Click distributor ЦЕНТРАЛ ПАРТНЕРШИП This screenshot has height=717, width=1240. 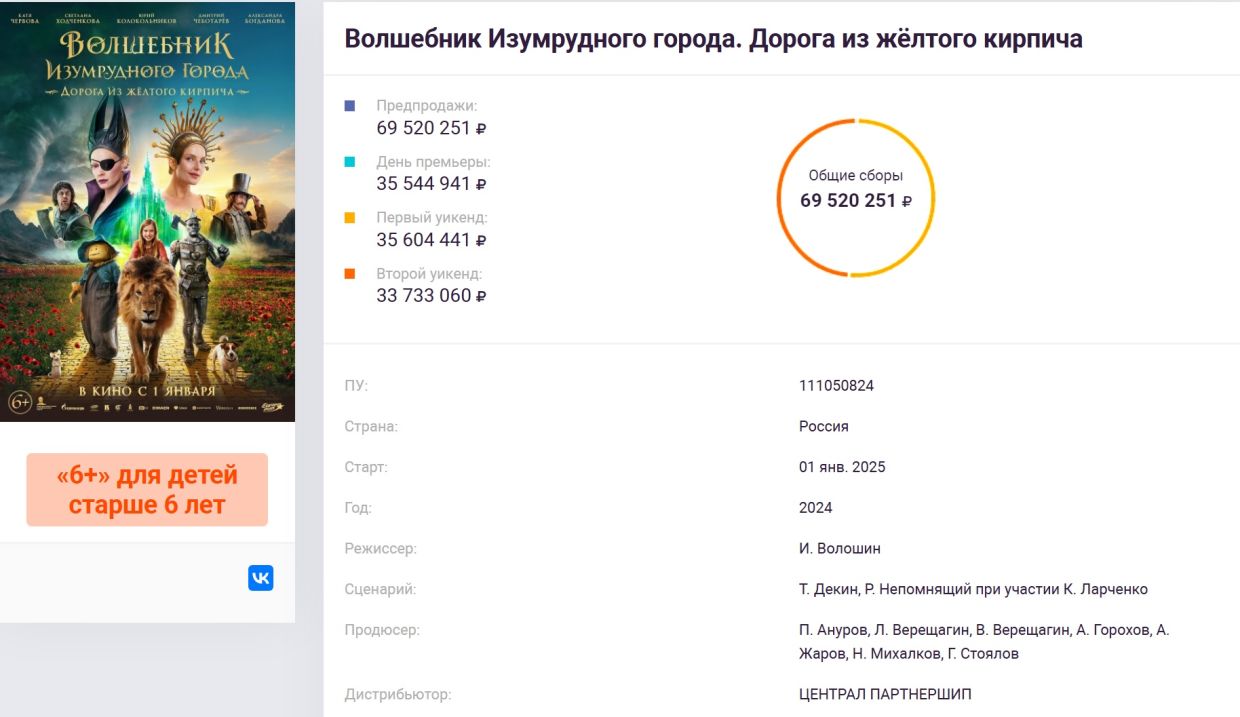pos(885,694)
